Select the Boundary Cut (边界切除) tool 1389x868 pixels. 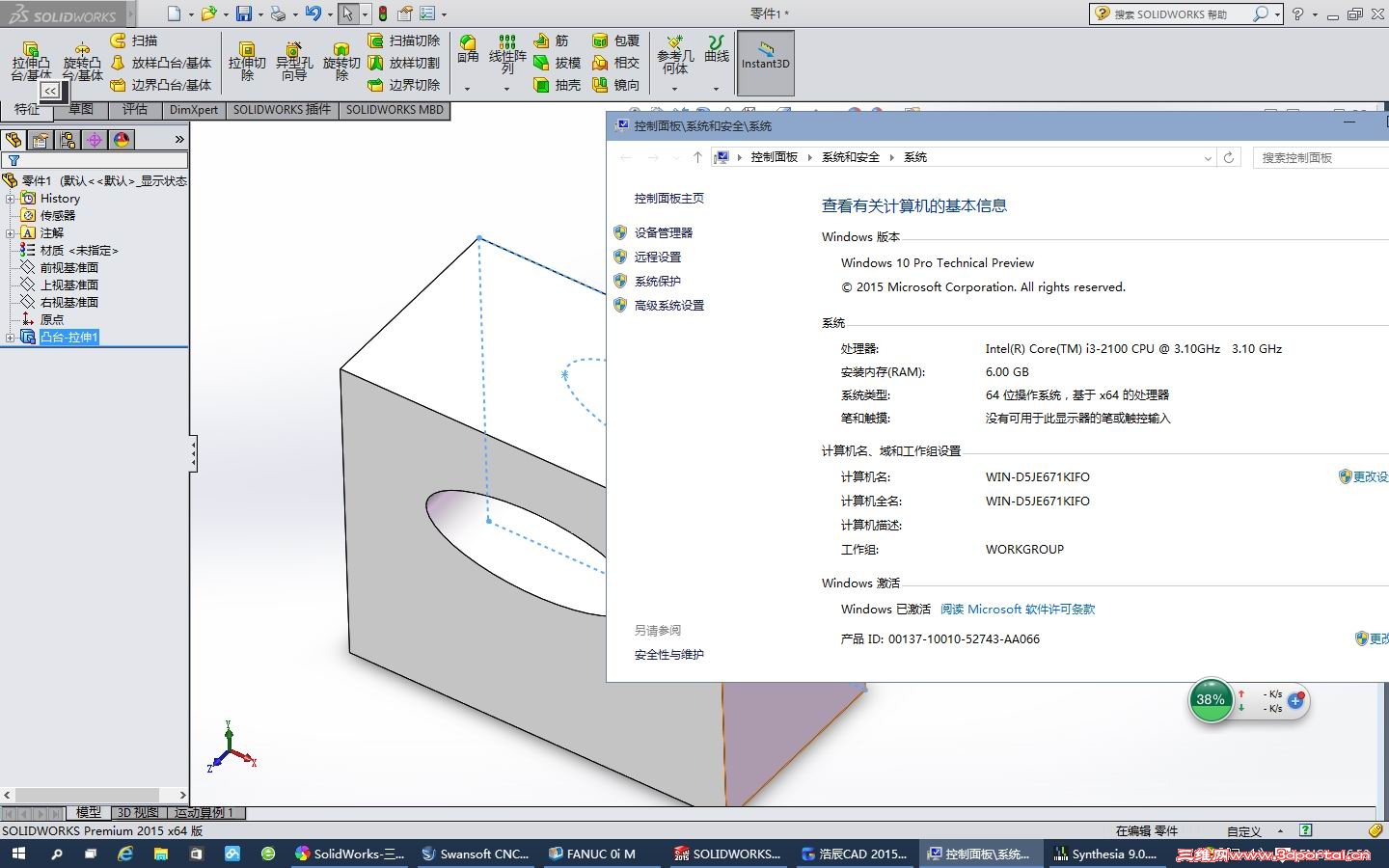tap(403, 85)
